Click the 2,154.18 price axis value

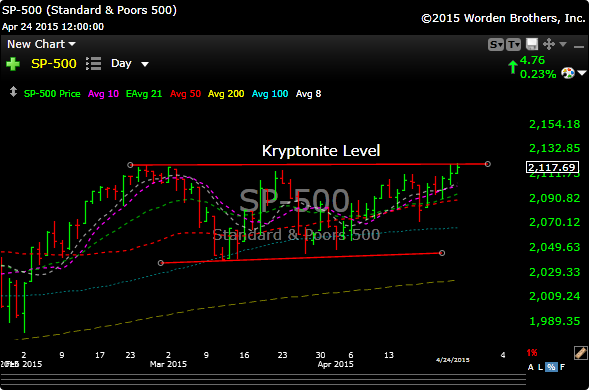[x=555, y=124]
